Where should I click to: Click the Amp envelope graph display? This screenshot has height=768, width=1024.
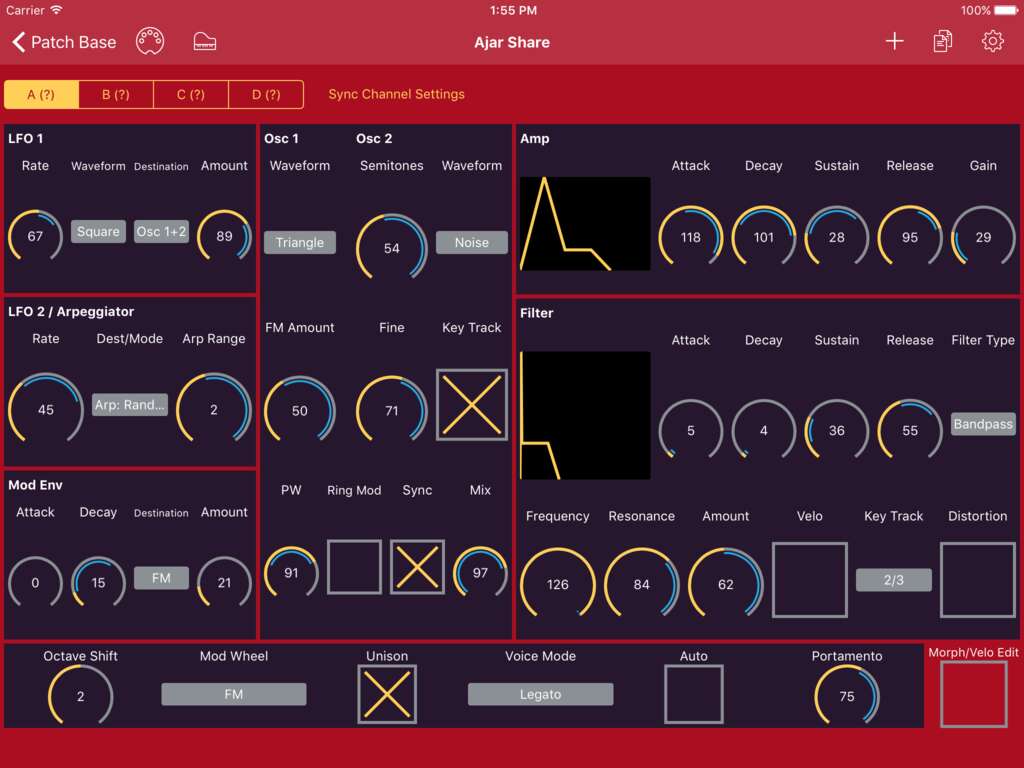(x=585, y=223)
